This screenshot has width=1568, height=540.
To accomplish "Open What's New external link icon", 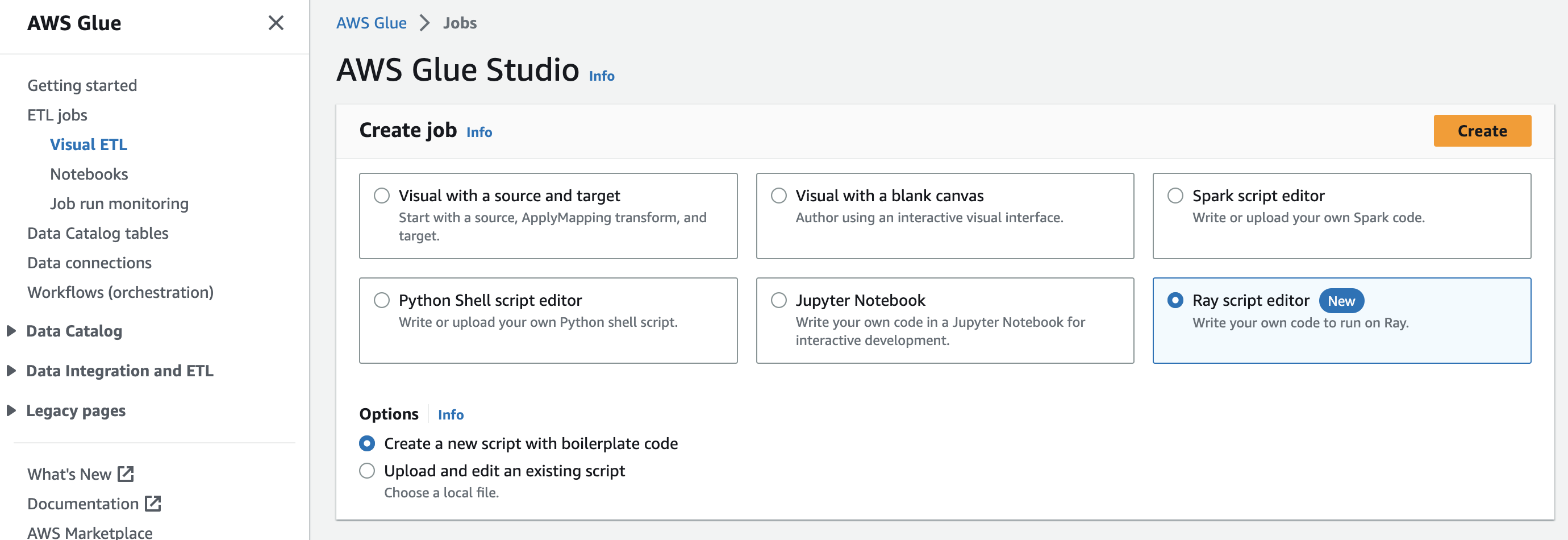I will click(x=126, y=473).
